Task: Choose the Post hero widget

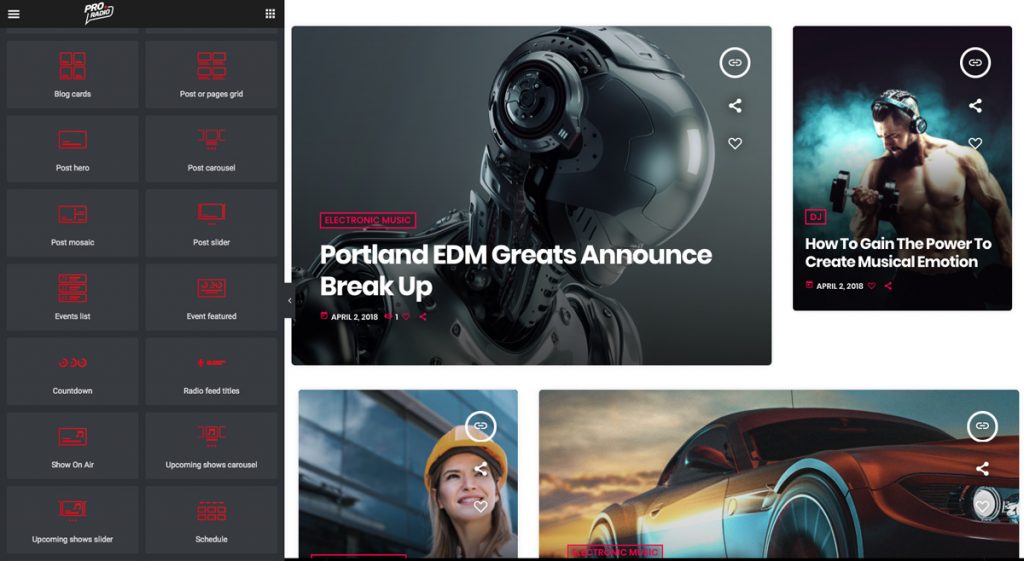Action: (72, 149)
